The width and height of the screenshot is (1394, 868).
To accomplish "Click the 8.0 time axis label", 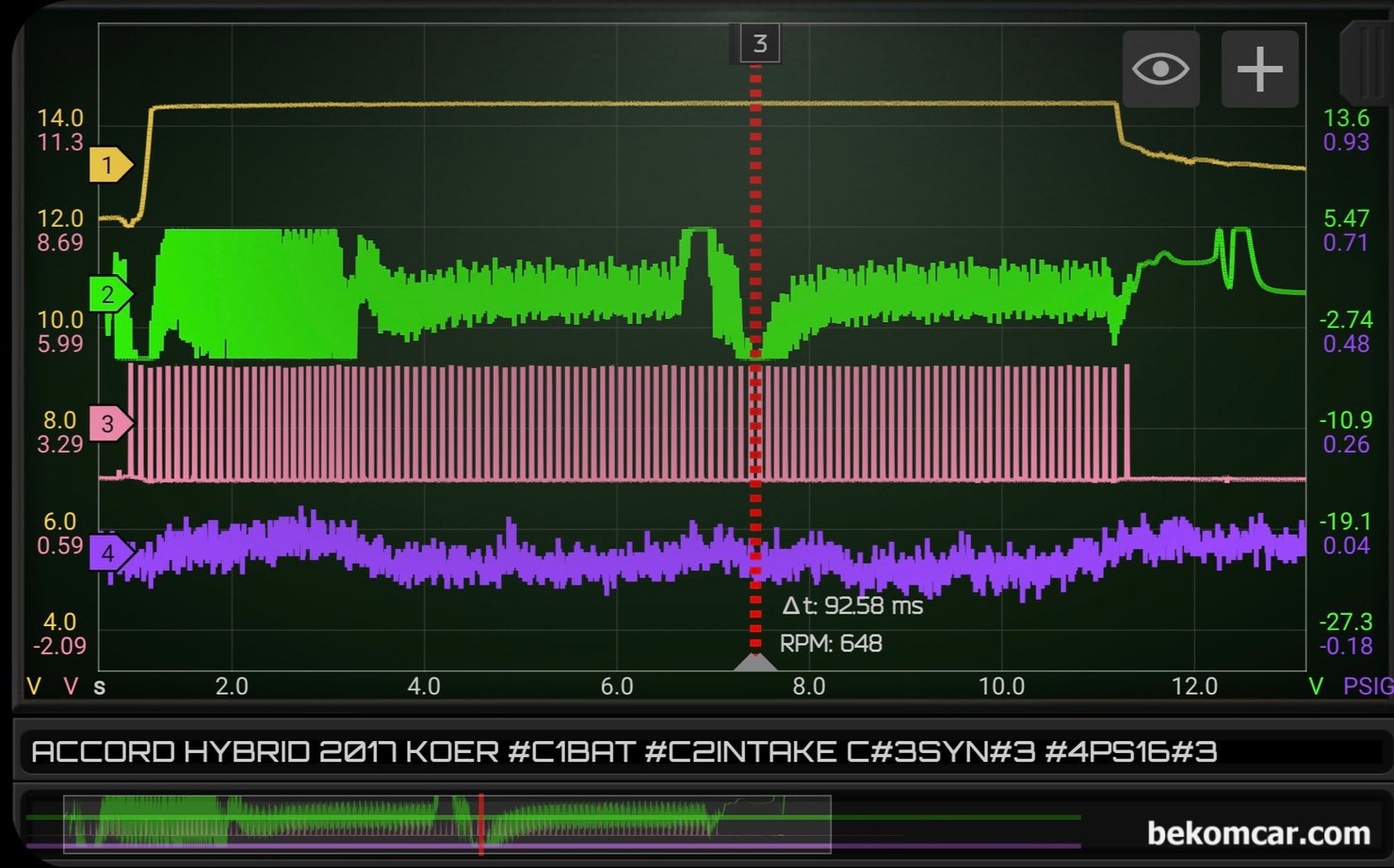I will pos(809,686).
